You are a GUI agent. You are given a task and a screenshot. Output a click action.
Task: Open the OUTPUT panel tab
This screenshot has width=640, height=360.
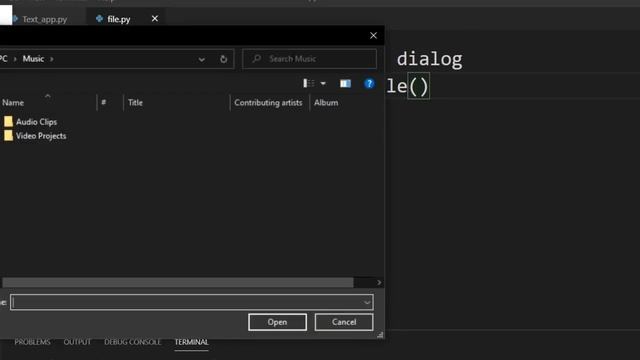(77, 342)
